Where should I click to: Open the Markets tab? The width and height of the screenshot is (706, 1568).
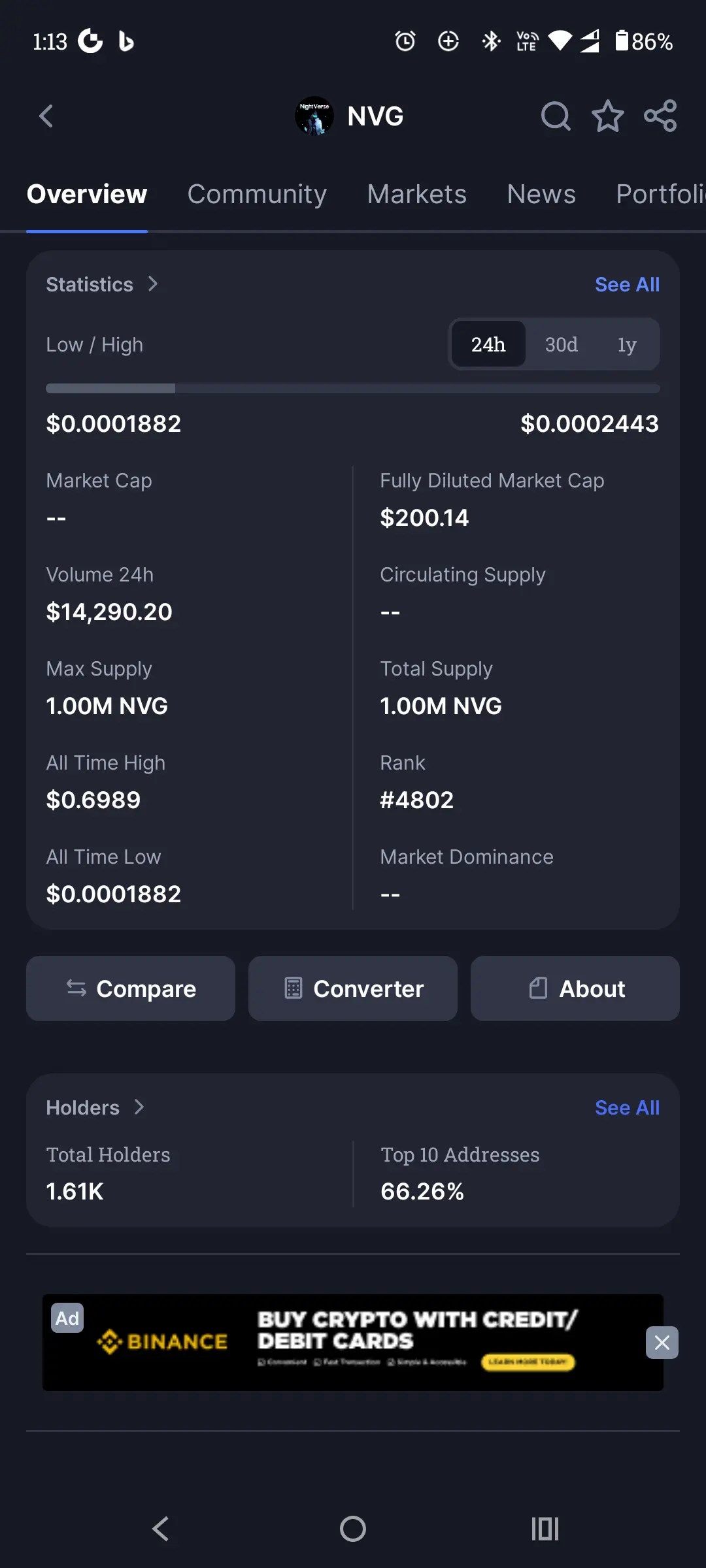[416, 194]
